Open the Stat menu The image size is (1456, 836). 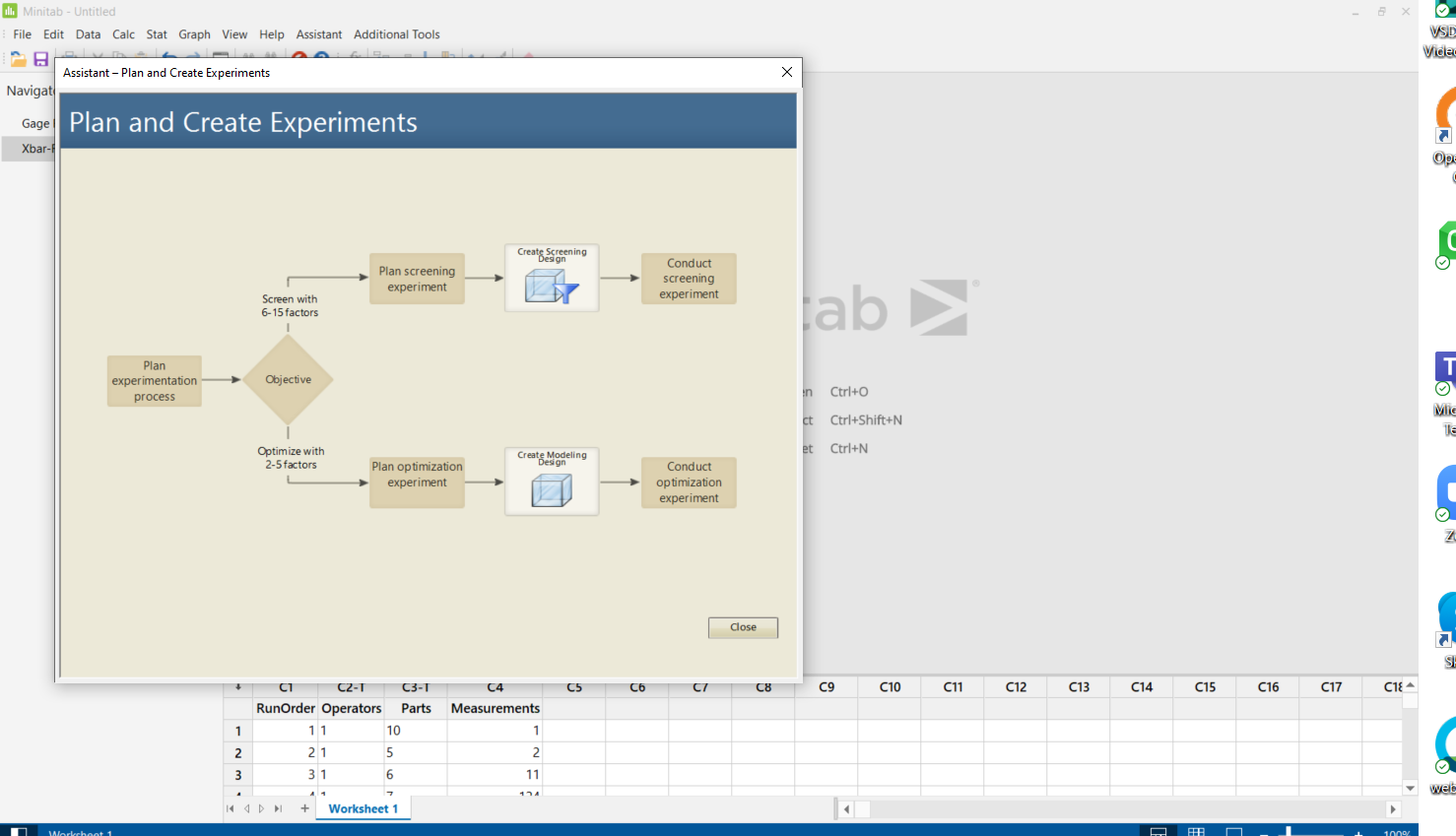click(x=157, y=33)
